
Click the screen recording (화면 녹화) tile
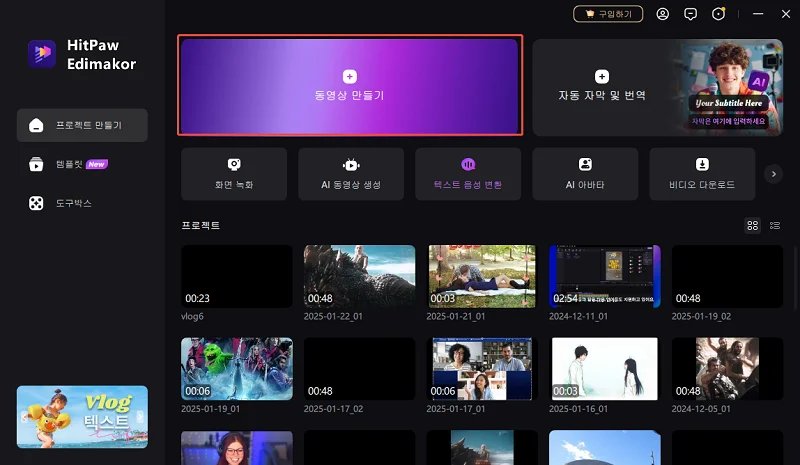(234, 174)
